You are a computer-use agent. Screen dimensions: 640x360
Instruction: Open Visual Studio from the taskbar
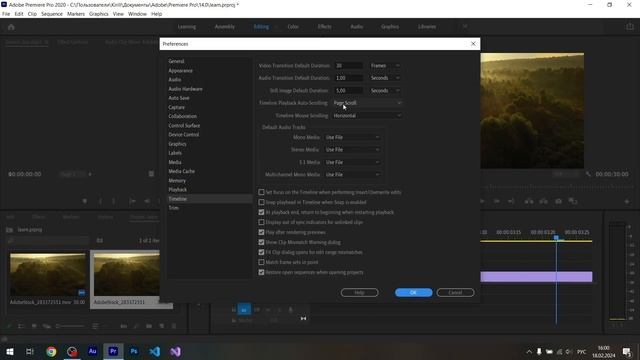[176, 351]
